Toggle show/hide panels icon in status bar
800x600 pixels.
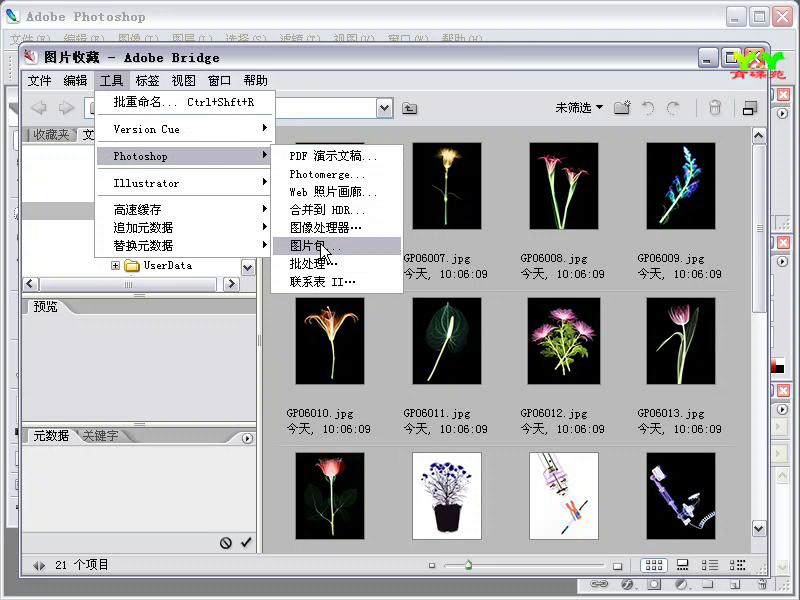pyautogui.click(x=39, y=565)
